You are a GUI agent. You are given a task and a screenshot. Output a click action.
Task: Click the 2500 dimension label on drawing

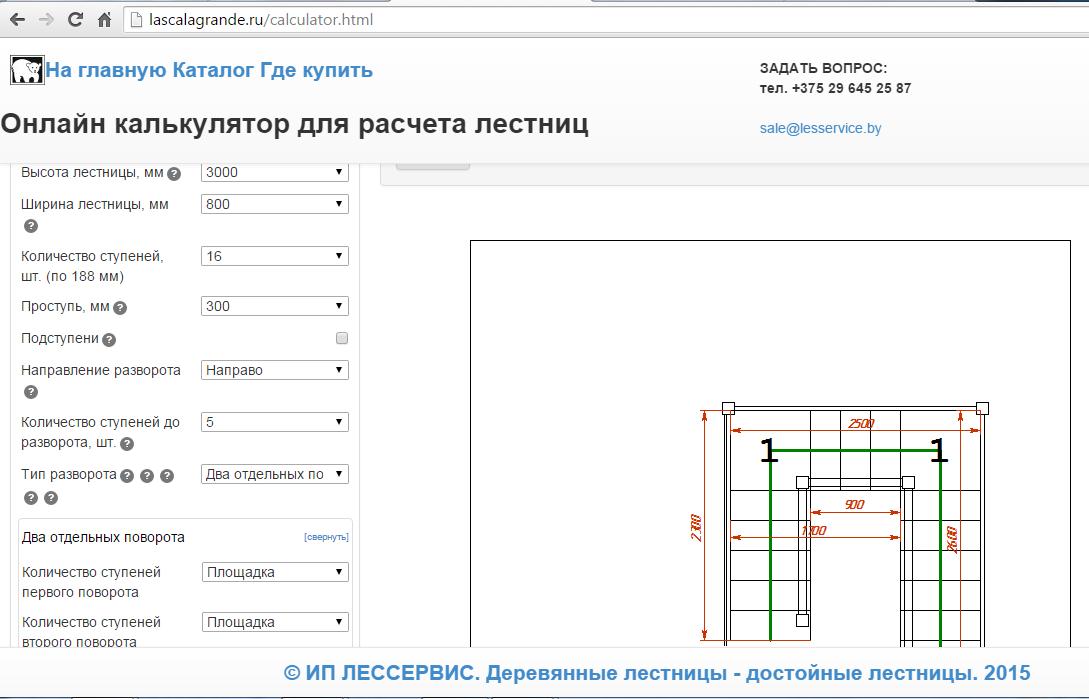coord(861,423)
